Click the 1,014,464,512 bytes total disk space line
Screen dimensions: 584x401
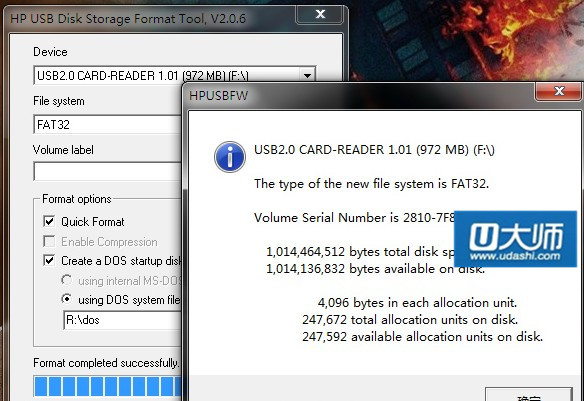[x=360, y=252]
